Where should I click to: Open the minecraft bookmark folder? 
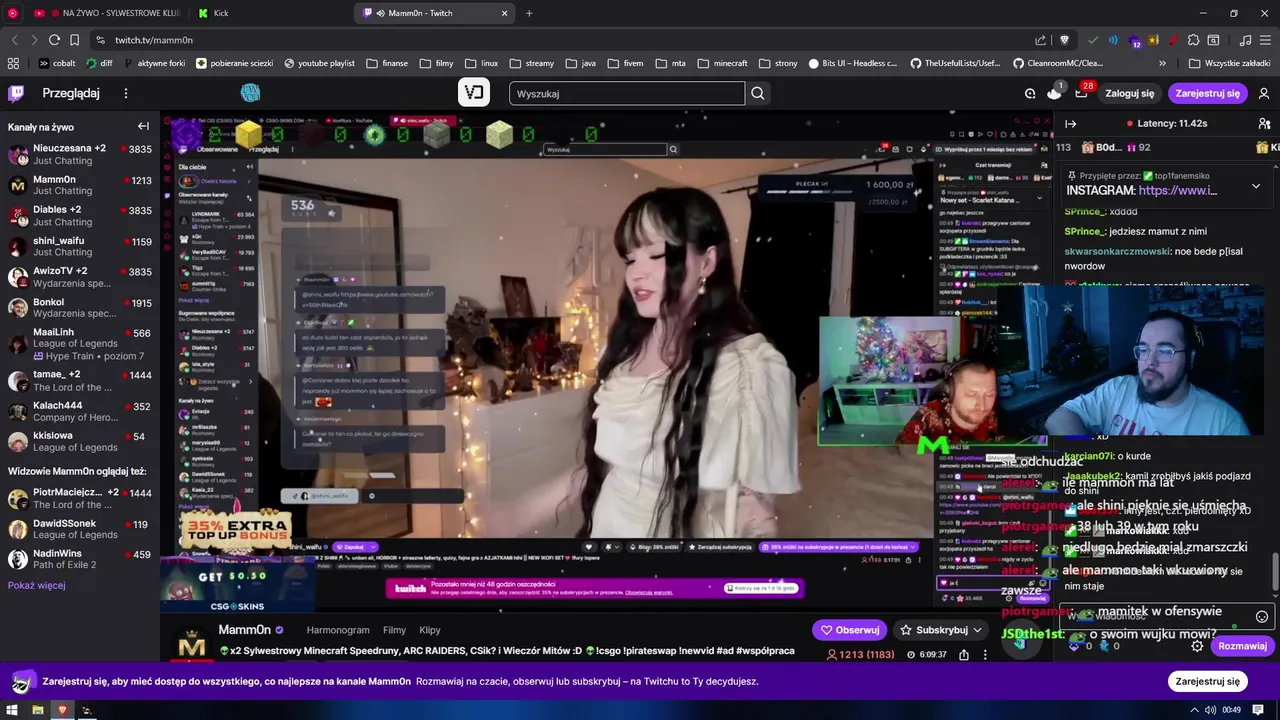(x=722, y=63)
